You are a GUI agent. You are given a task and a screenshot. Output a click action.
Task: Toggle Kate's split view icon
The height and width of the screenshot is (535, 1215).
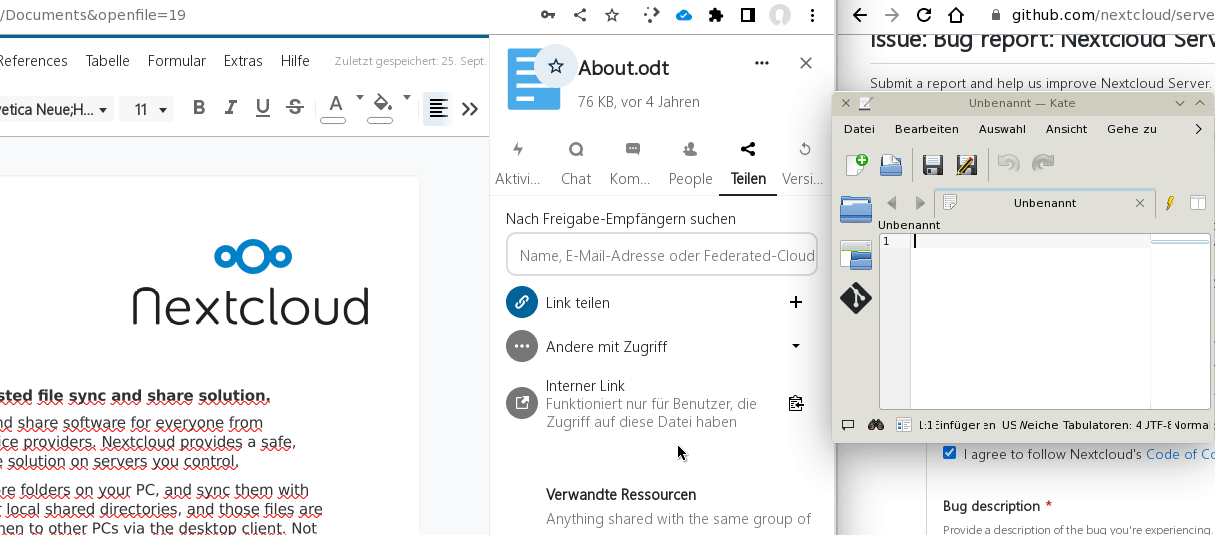point(1197,203)
